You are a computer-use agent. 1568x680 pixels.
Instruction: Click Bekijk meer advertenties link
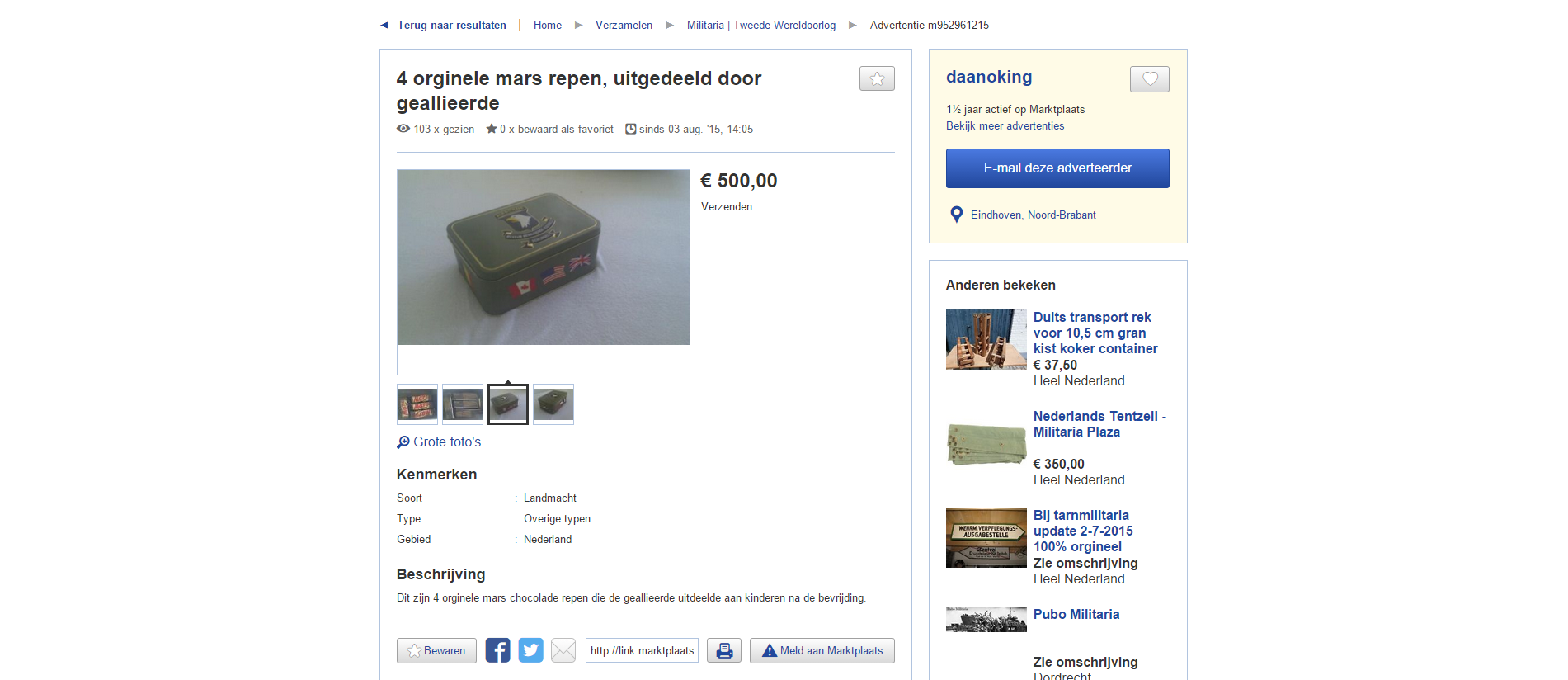pos(1005,125)
